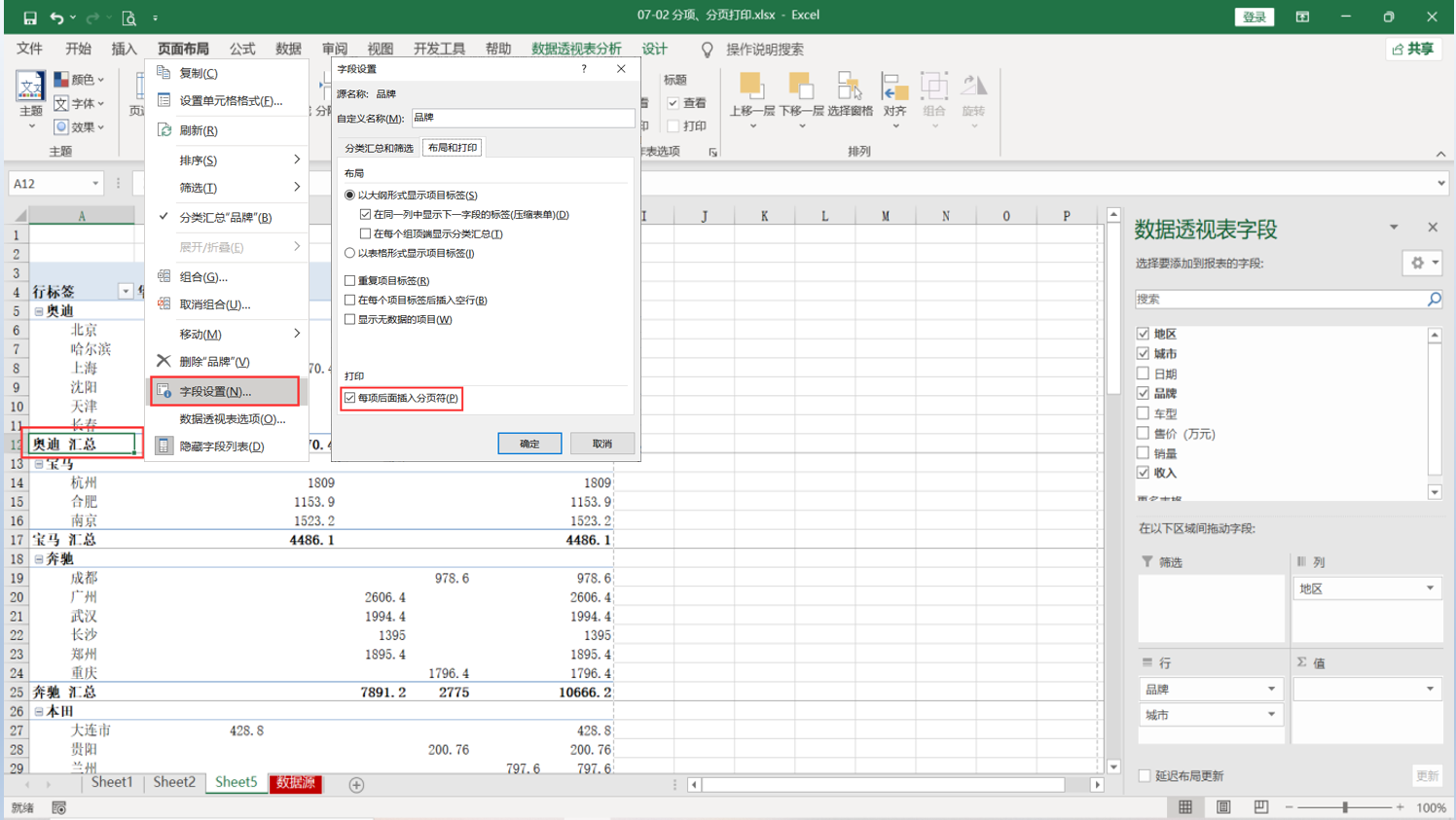
Task: Collapse the 奔驰 group
Action: click(39, 559)
